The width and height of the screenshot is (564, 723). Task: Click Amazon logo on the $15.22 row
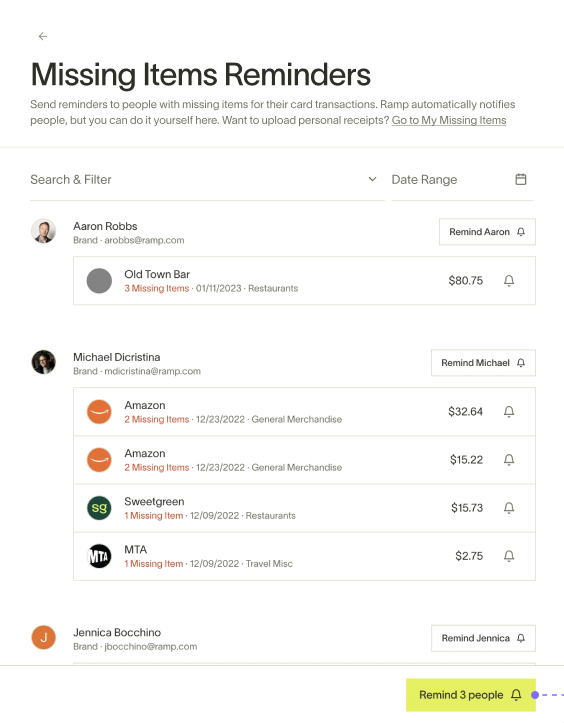[99, 460]
